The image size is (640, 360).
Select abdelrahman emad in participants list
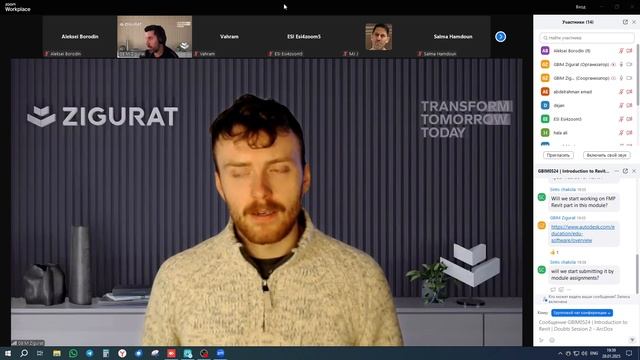[587, 92]
